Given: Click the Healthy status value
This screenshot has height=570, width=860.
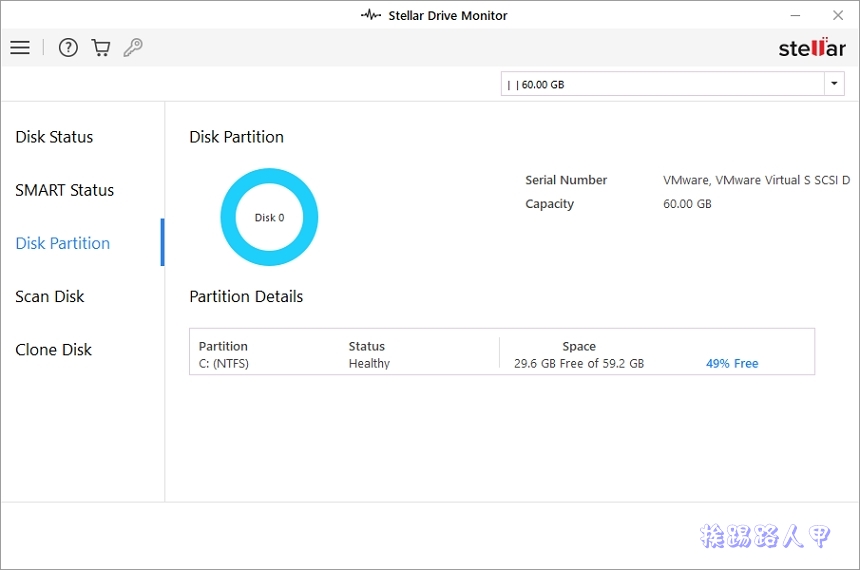Looking at the screenshot, I should pyautogui.click(x=369, y=364).
